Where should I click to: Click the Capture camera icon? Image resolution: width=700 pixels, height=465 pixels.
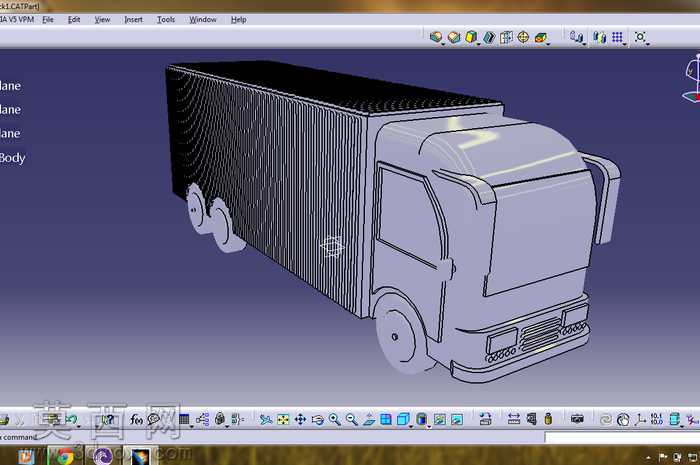point(577,419)
